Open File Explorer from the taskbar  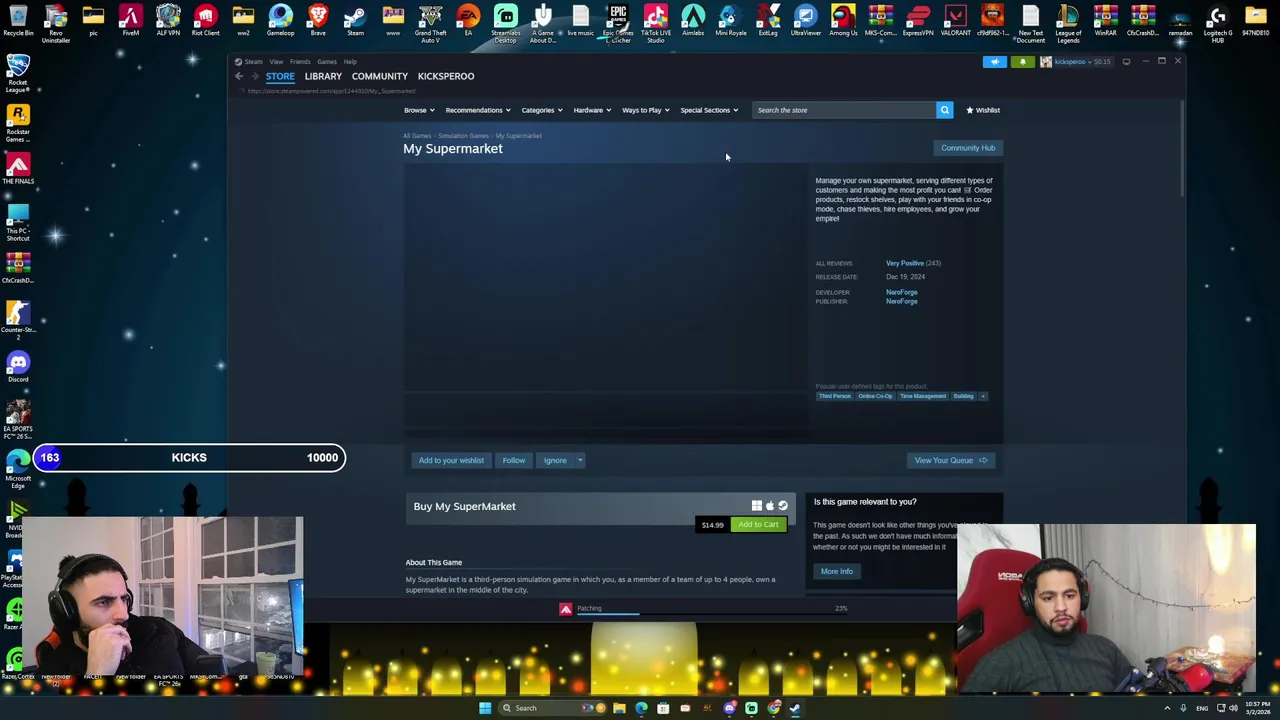[619, 708]
